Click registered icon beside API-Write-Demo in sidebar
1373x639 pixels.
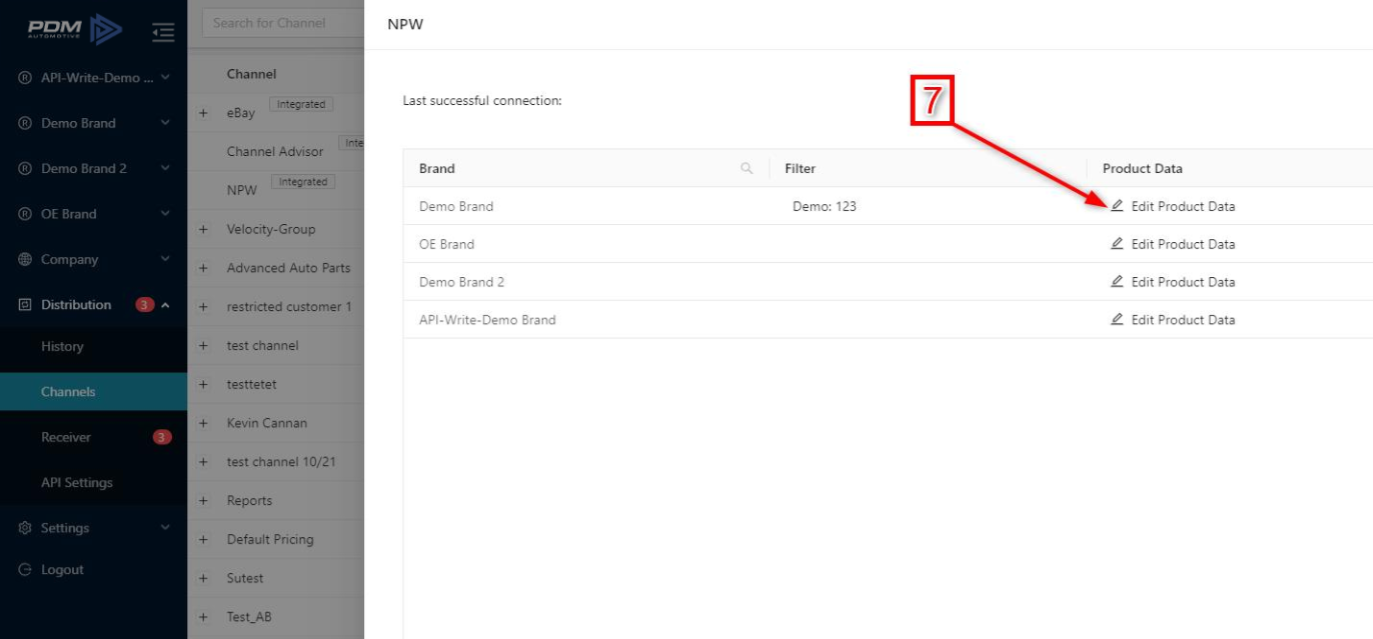pos(25,78)
